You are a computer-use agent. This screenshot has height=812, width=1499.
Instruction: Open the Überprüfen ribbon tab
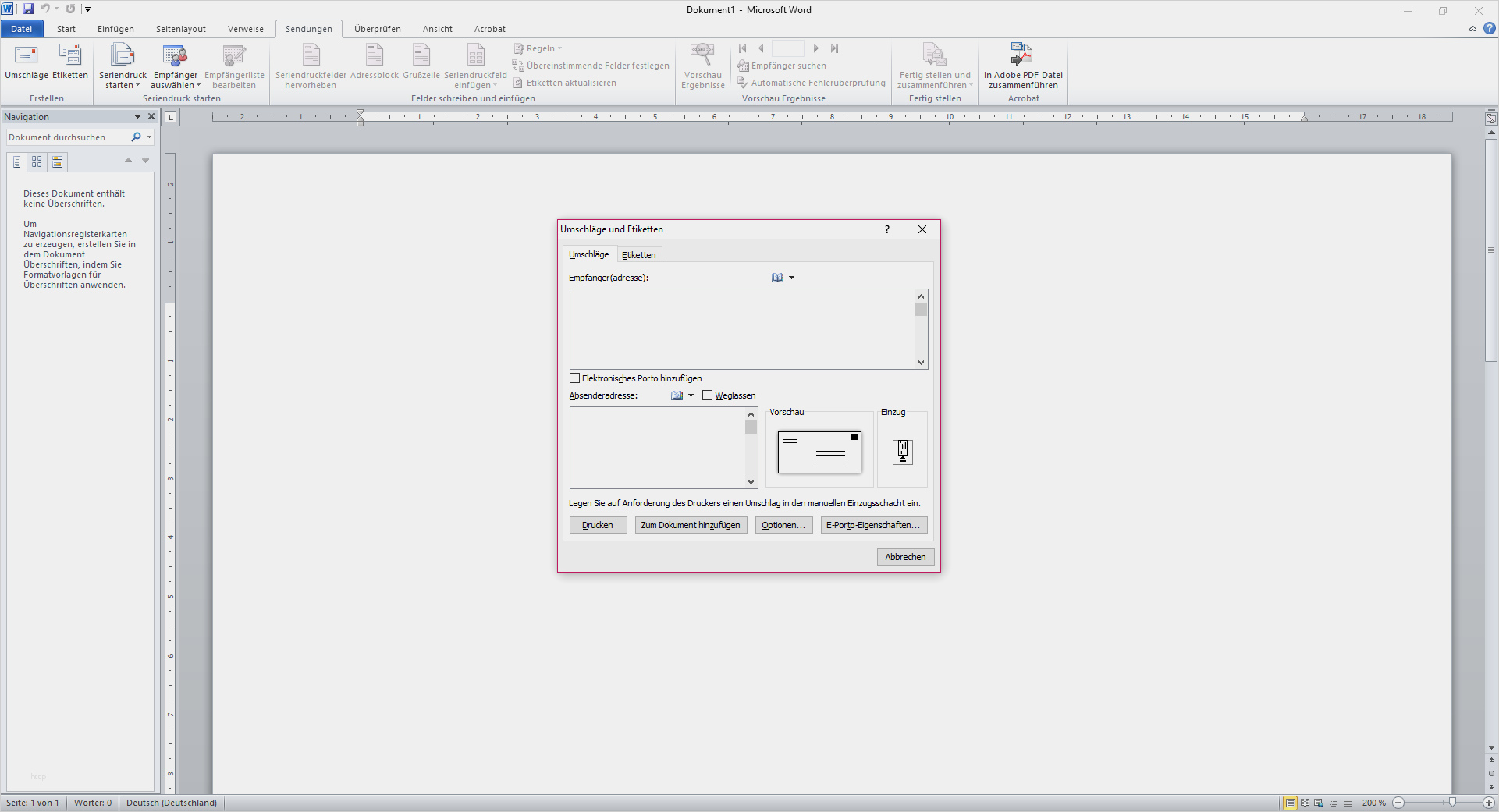click(378, 29)
